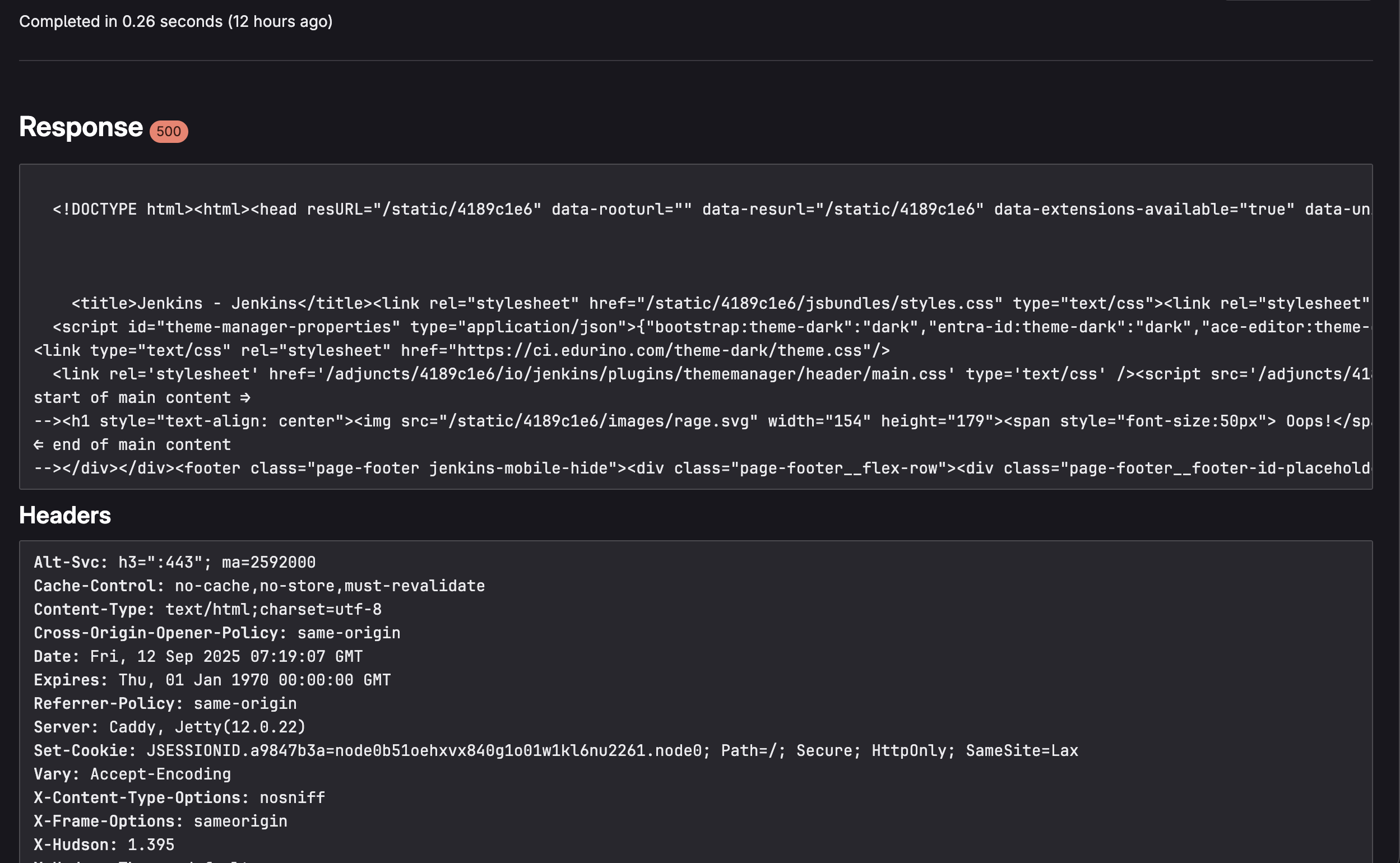Viewport: 1400px width, 863px height.
Task: Click the DOCTYPE html line in the response body
Action: [712, 210]
